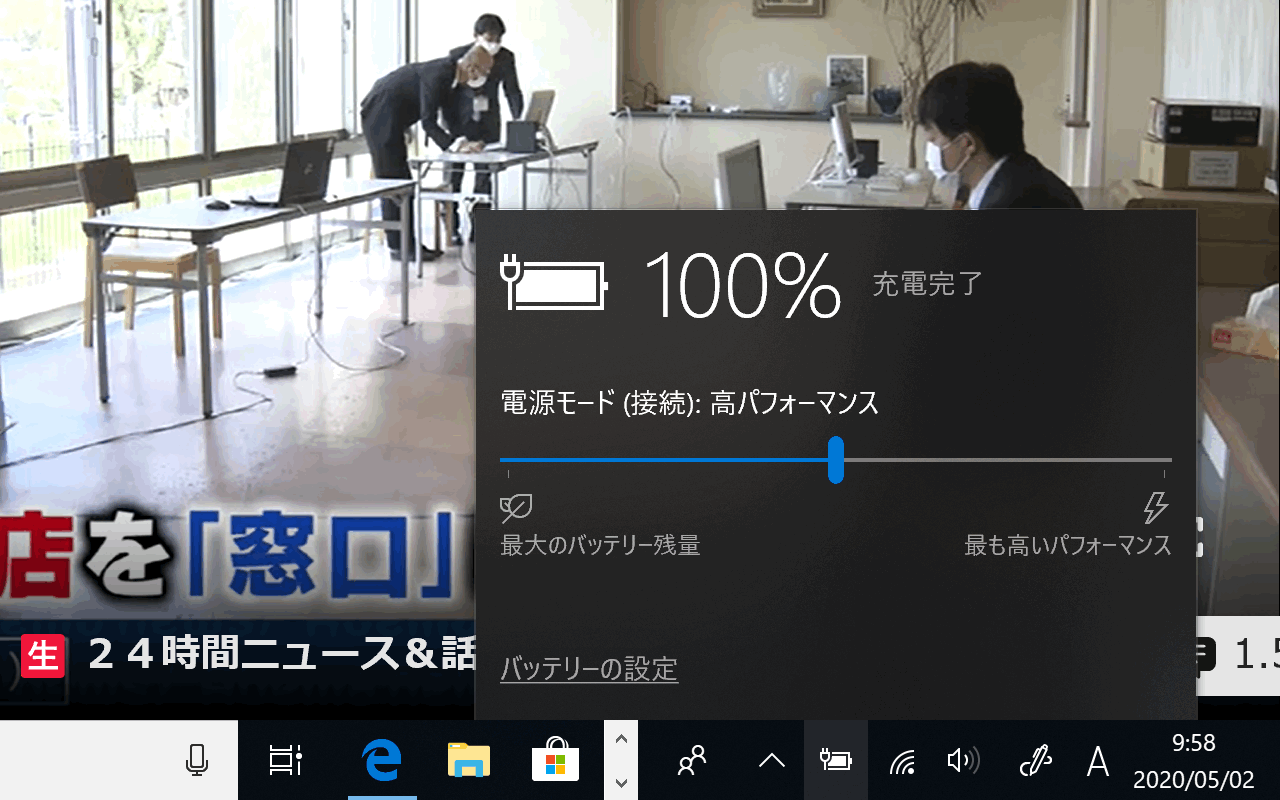The height and width of the screenshot is (800, 1280).
Task: Click the power mode slider handle
Action: click(836, 460)
